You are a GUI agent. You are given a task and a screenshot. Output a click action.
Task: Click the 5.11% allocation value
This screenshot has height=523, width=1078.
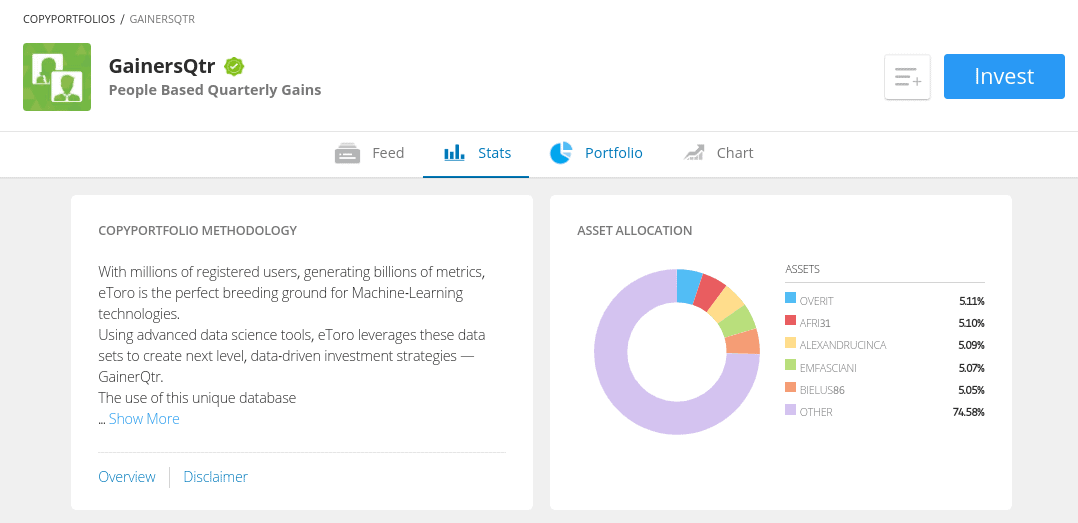(971, 300)
